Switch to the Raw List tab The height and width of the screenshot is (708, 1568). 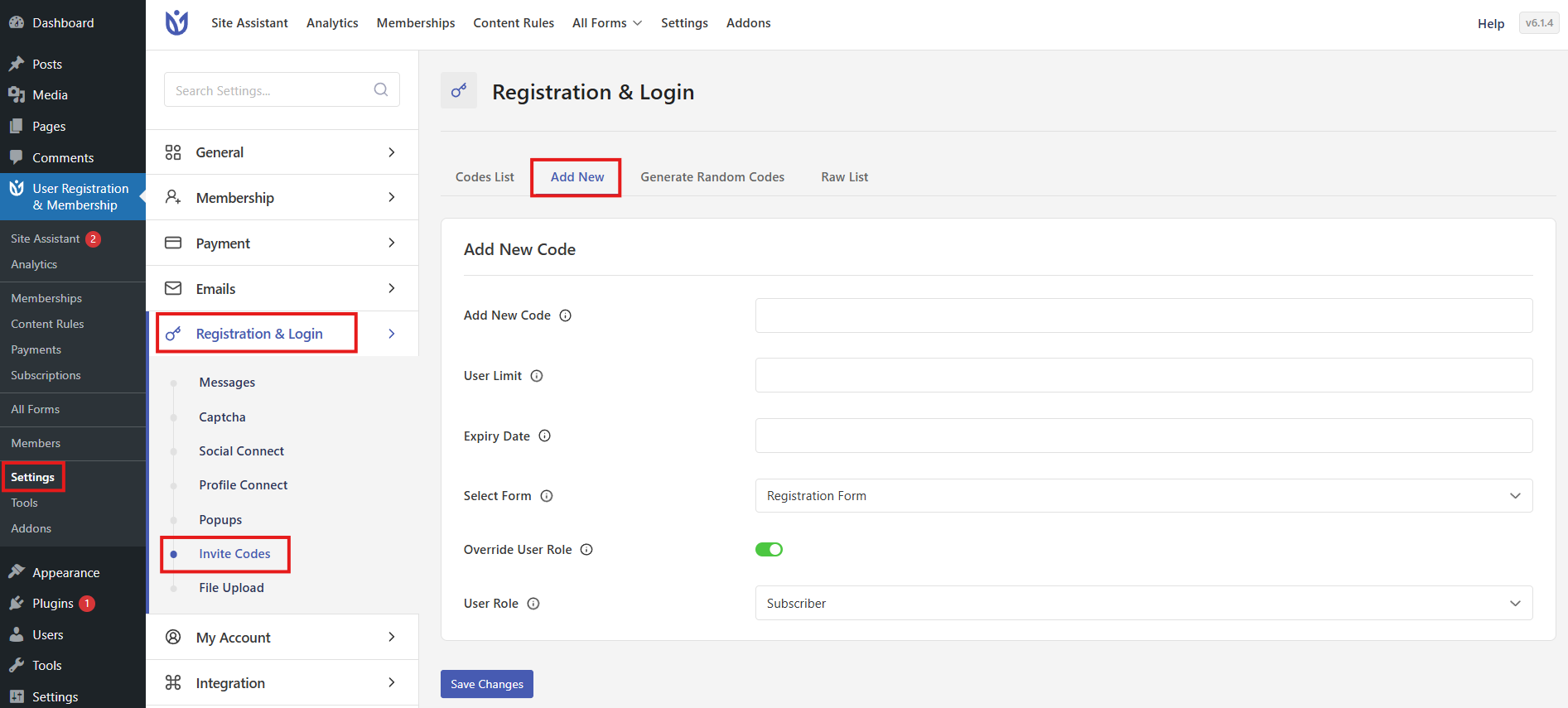click(845, 177)
